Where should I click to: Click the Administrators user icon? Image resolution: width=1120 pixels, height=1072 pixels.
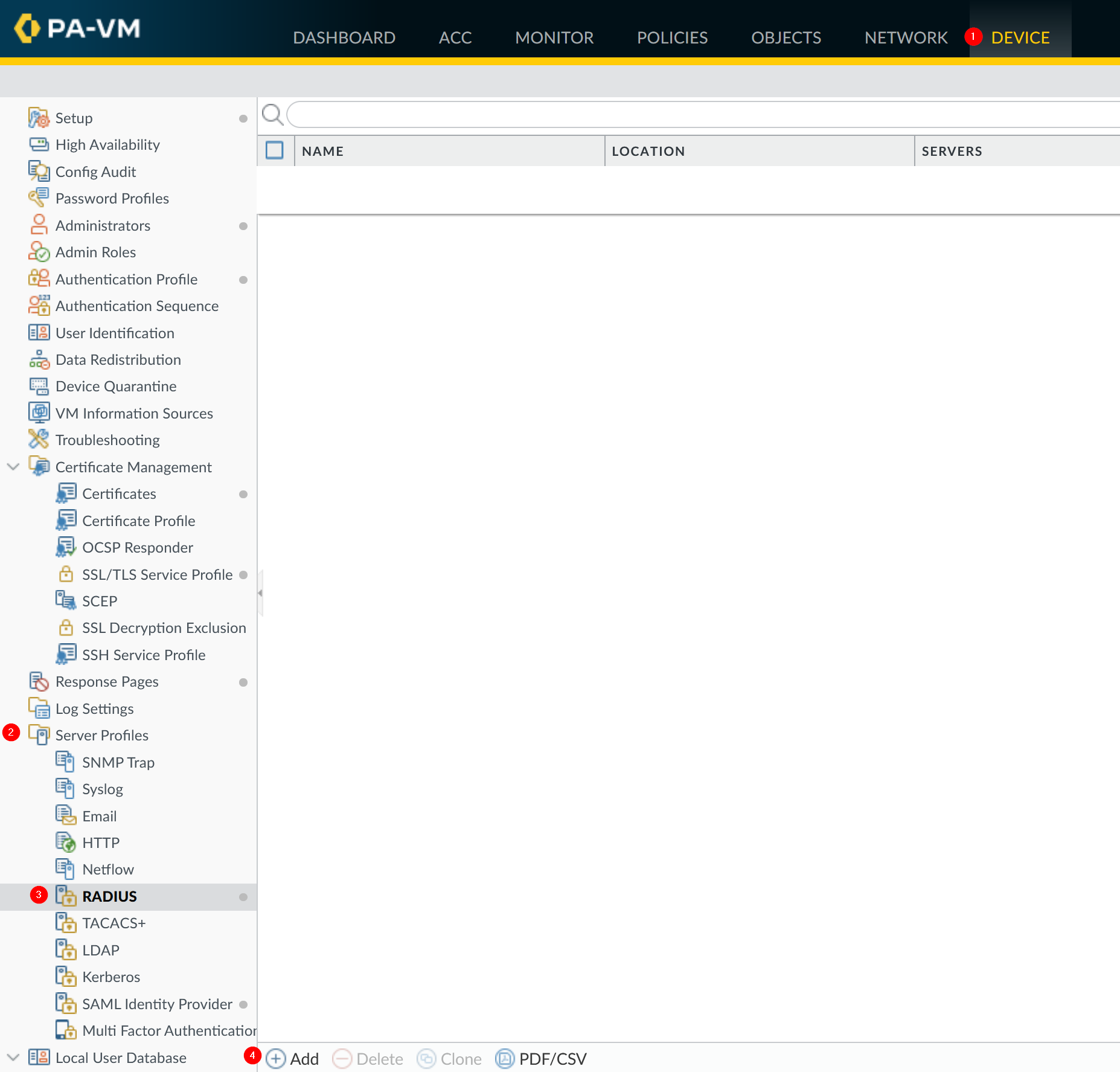click(x=39, y=225)
